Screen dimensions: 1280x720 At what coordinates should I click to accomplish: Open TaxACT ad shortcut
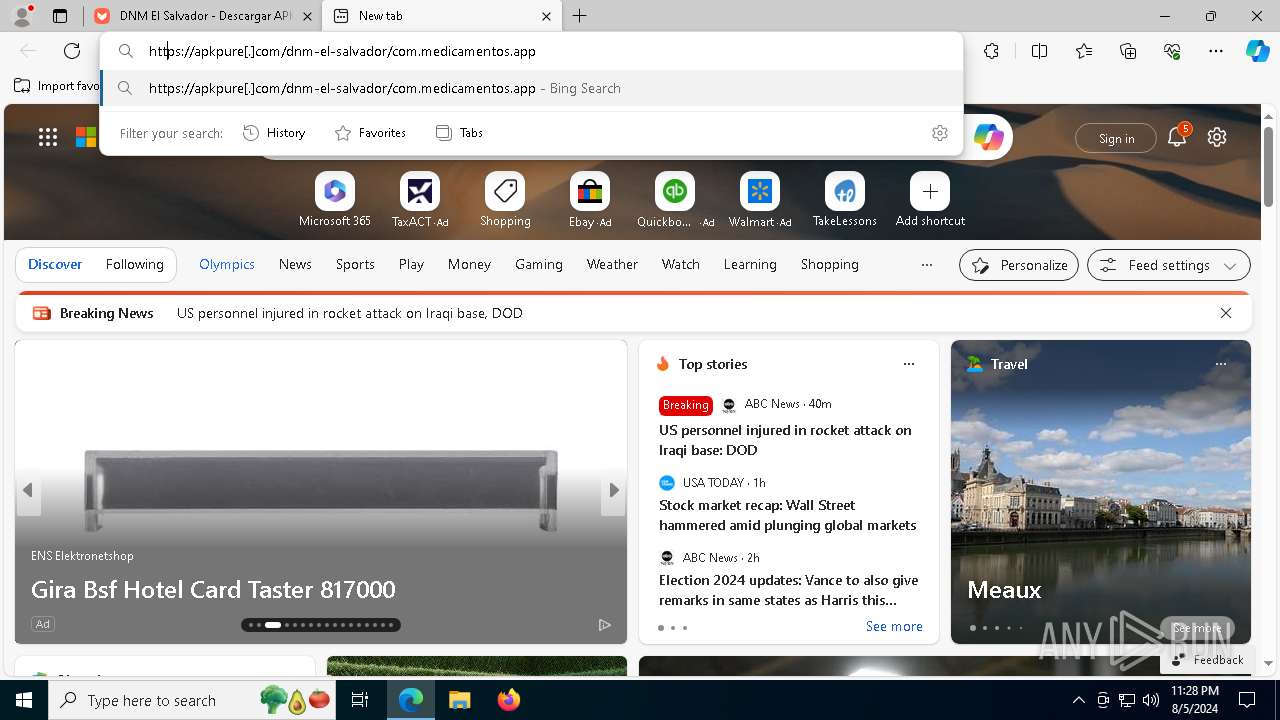[x=420, y=200]
